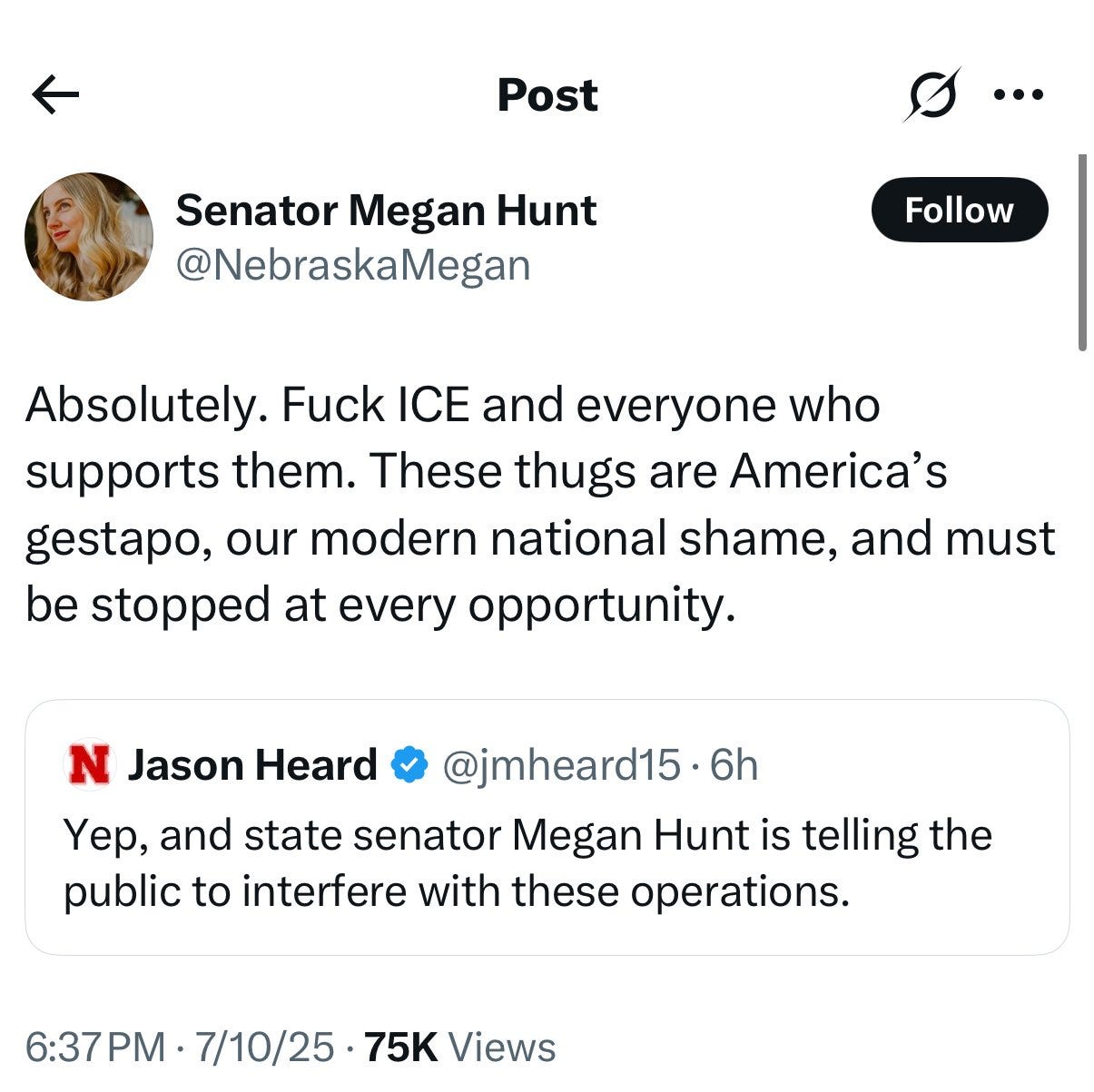
Task: Click the 7/10/25 date of the post
Action: pyautogui.click(x=265, y=1048)
